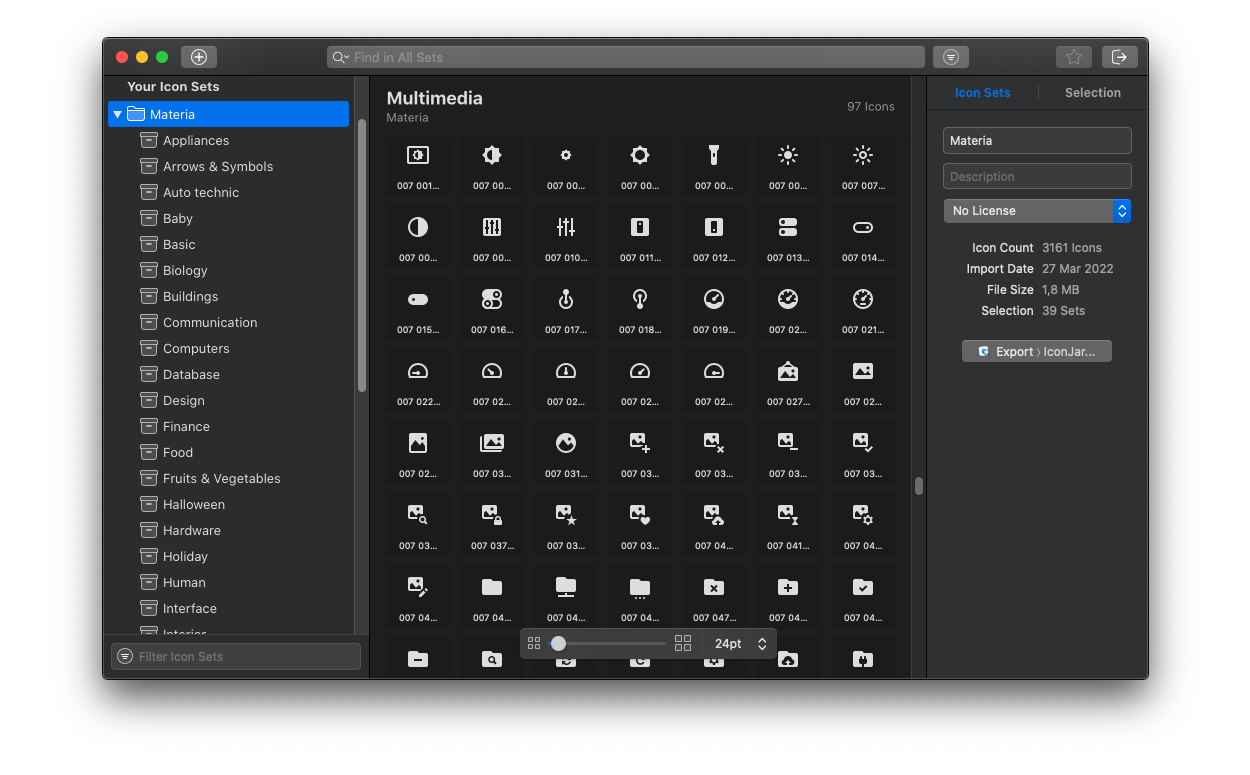Click the add icon set plus button
This screenshot has height=775, width=1250.
(x=199, y=57)
